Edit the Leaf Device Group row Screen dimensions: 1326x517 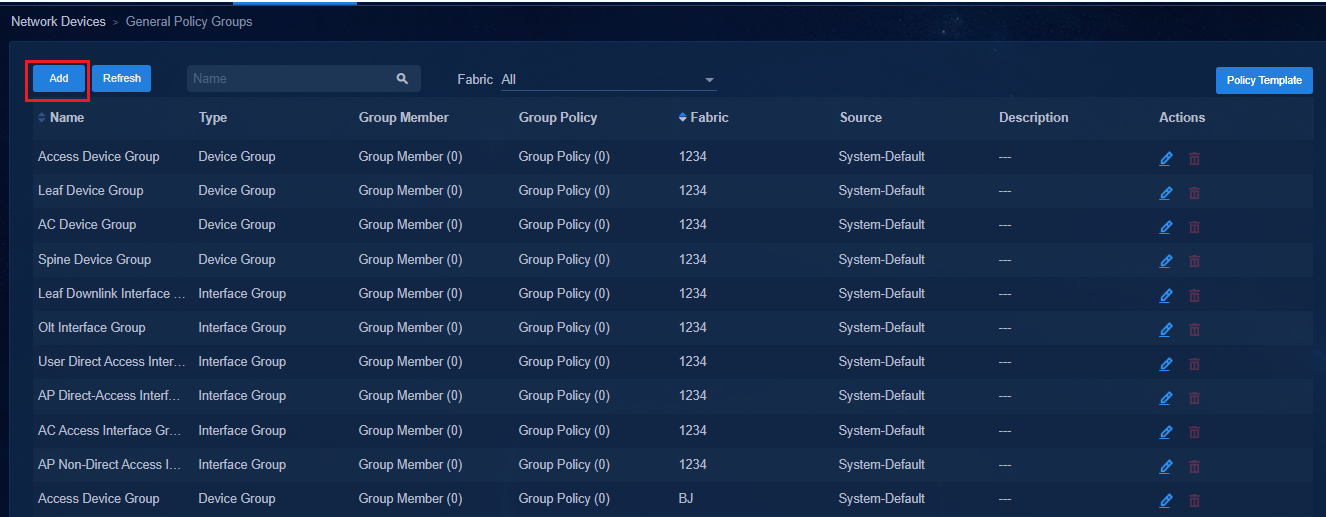tap(1166, 193)
